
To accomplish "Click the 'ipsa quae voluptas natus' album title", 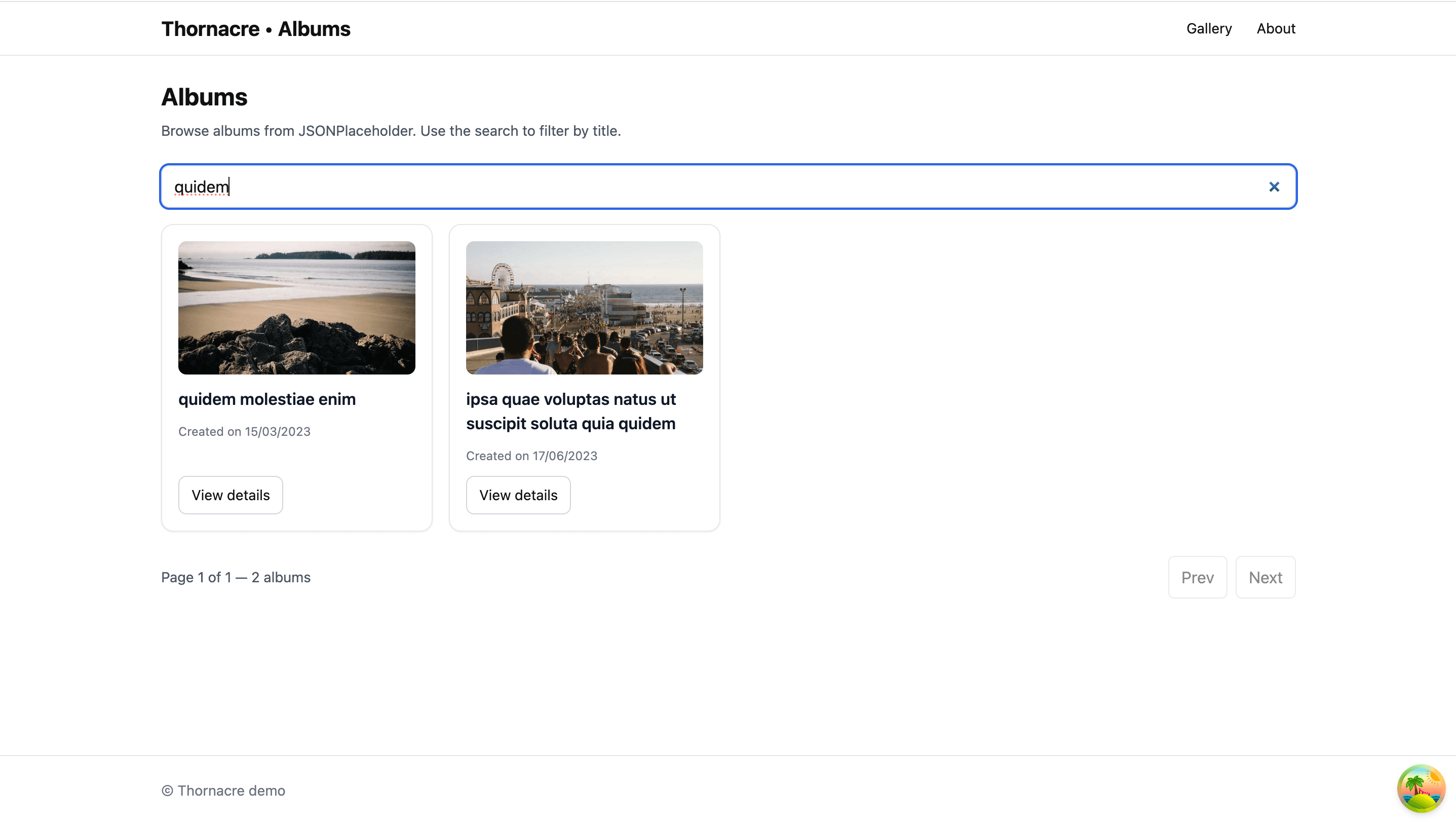I will 570,411.
